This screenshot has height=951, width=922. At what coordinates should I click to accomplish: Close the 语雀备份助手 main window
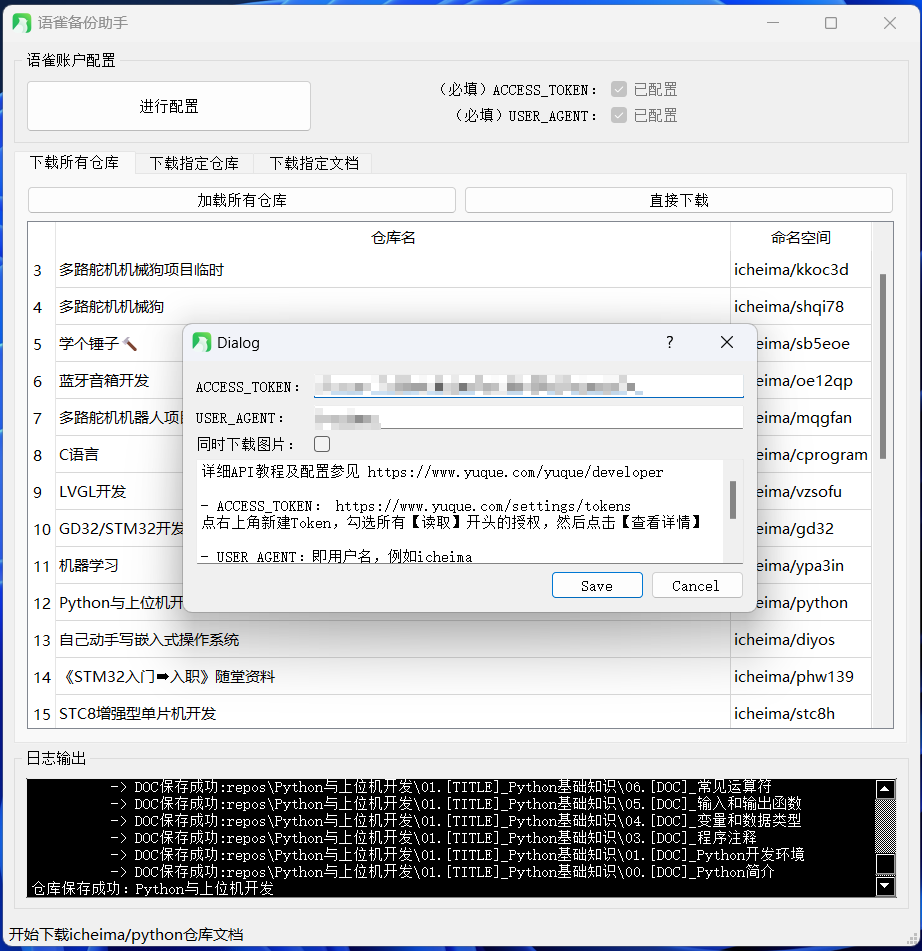890,22
